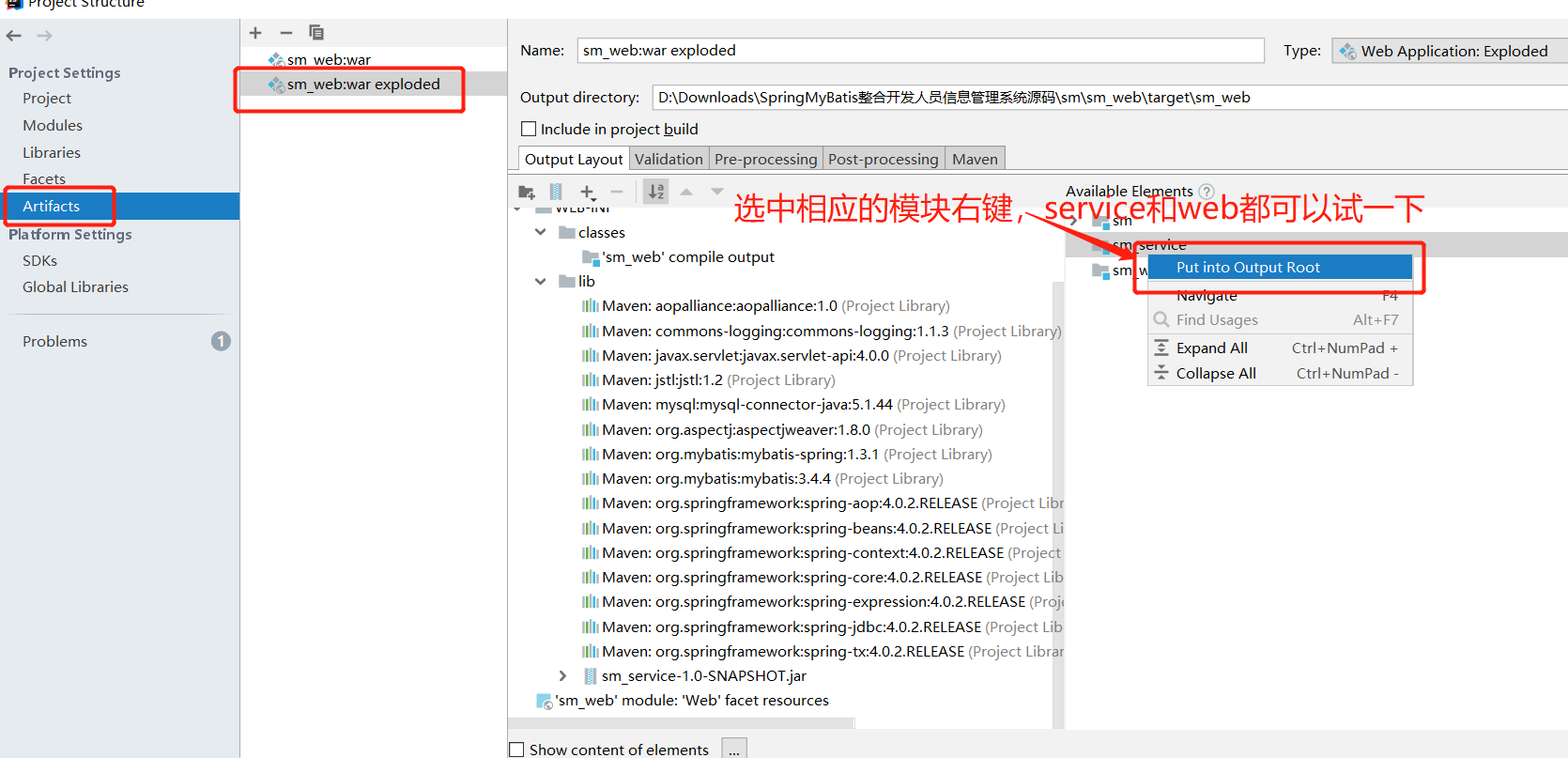Expand the sm_service-1.0-SNAPSHOT.jar node
Viewport: 1568px width, 758px height.
tap(562, 675)
